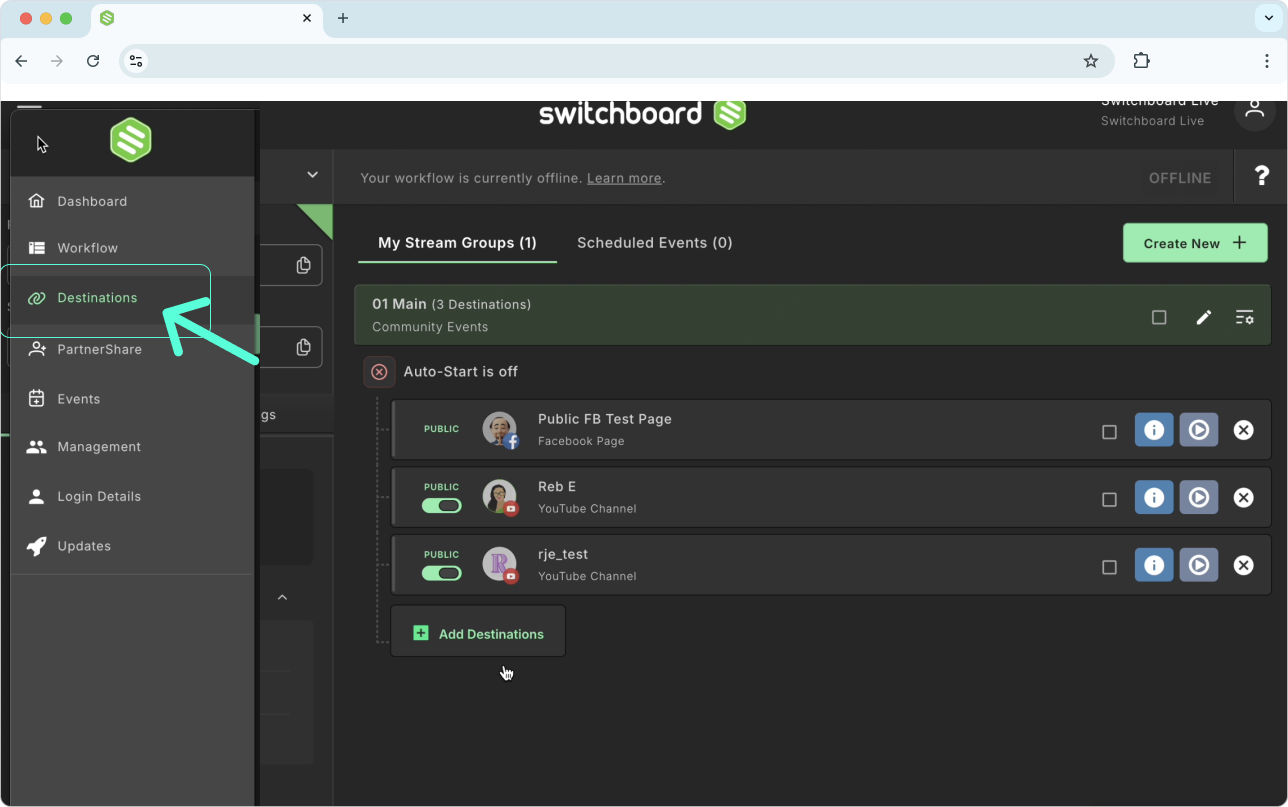Click the Community Events description text
Image resolution: width=1288 pixels, height=807 pixels.
point(430,327)
